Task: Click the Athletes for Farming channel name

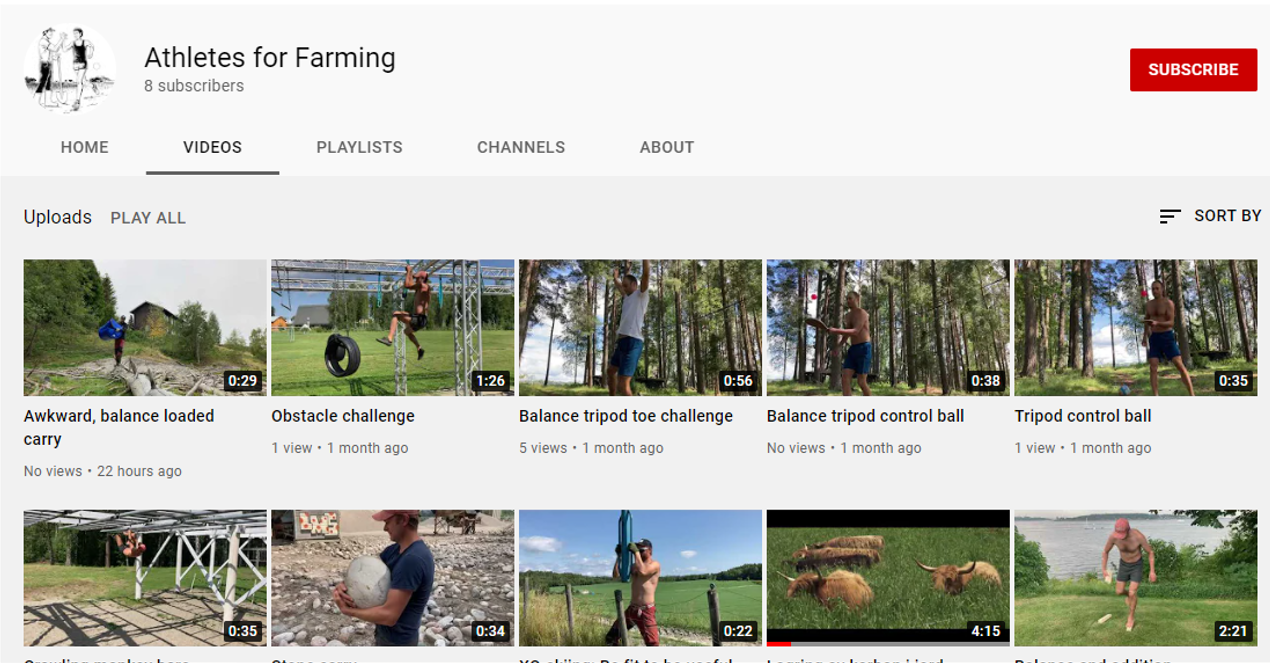Action: tap(270, 58)
